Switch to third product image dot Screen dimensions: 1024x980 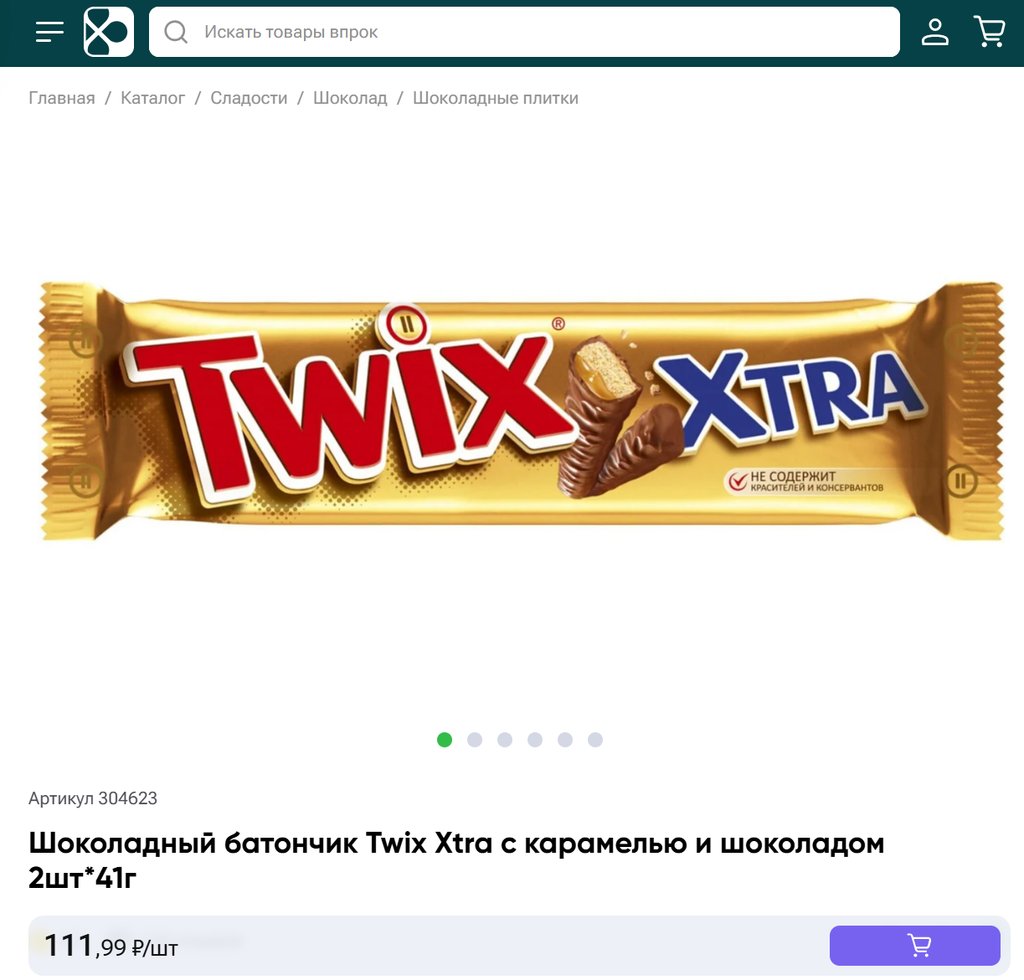(x=505, y=739)
